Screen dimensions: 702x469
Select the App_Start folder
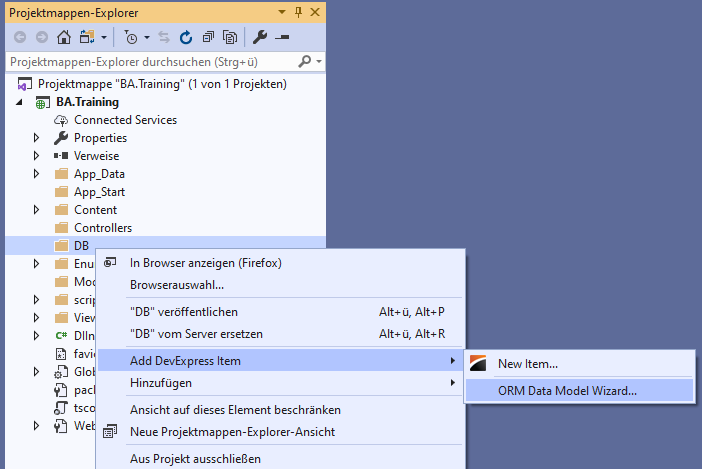(x=99, y=192)
